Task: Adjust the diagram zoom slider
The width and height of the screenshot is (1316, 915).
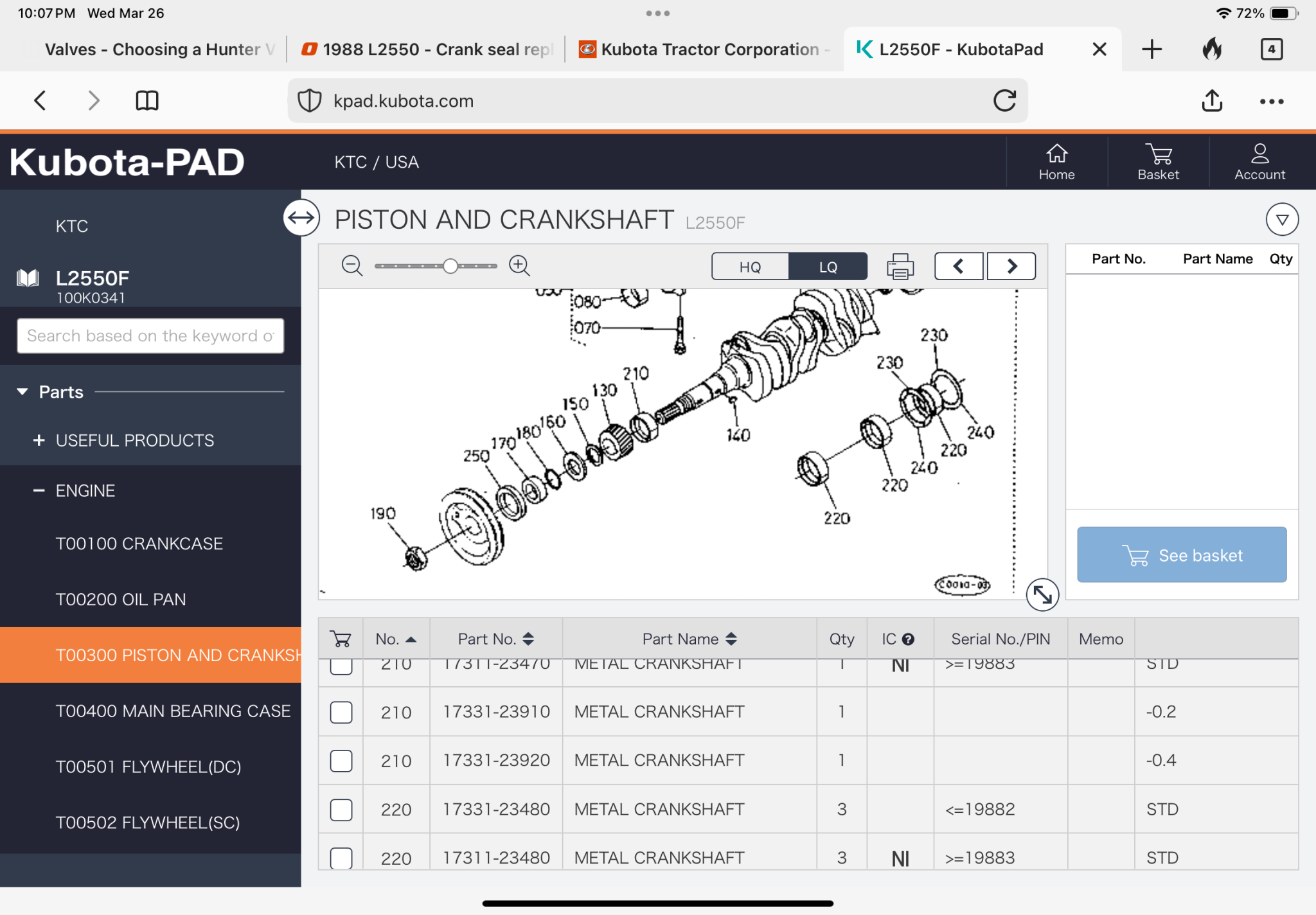Action: 450,265
